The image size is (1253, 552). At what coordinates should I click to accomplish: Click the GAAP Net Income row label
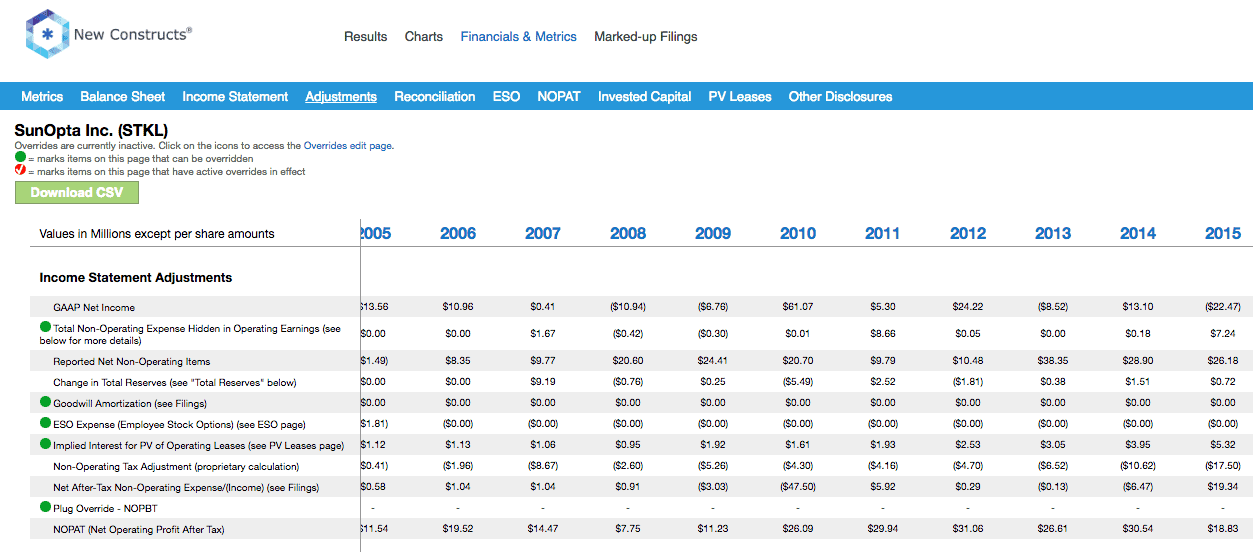tap(94, 307)
